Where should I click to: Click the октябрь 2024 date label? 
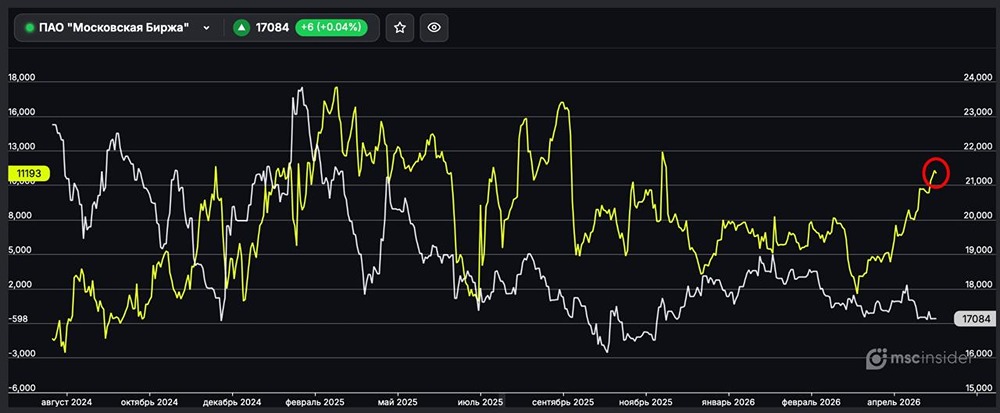(x=149, y=403)
